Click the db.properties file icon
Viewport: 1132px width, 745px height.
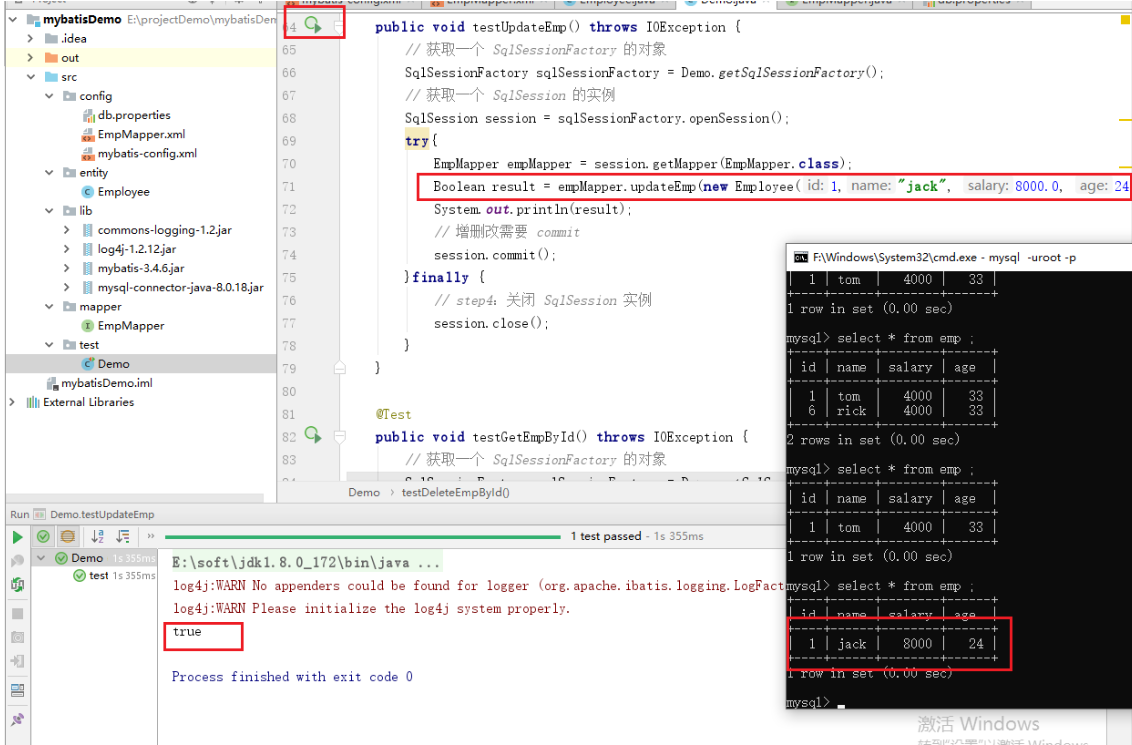88,116
